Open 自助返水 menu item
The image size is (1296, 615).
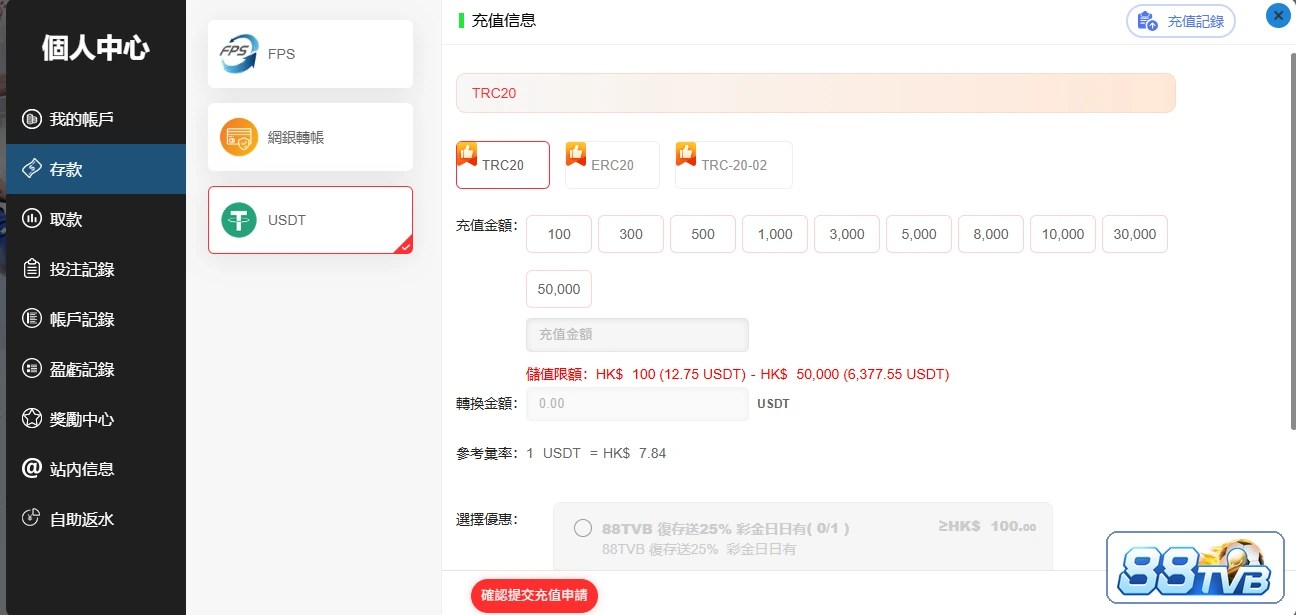click(x=96, y=519)
